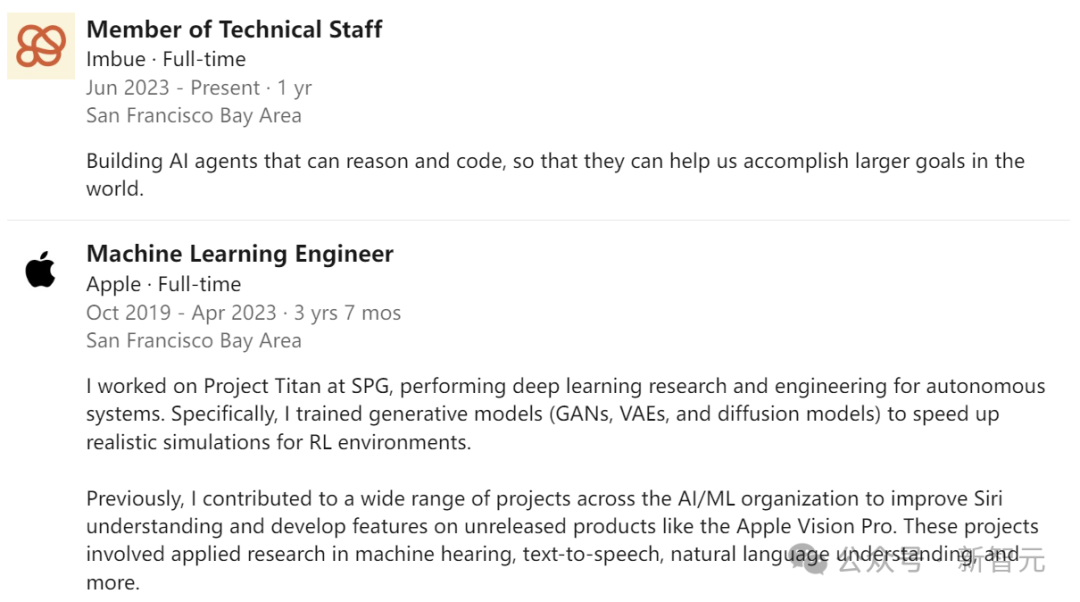Click the "Apple · Full-time" company line
Image resolution: width=1080 pixels, height=602 pixels.
coord(163,284)
